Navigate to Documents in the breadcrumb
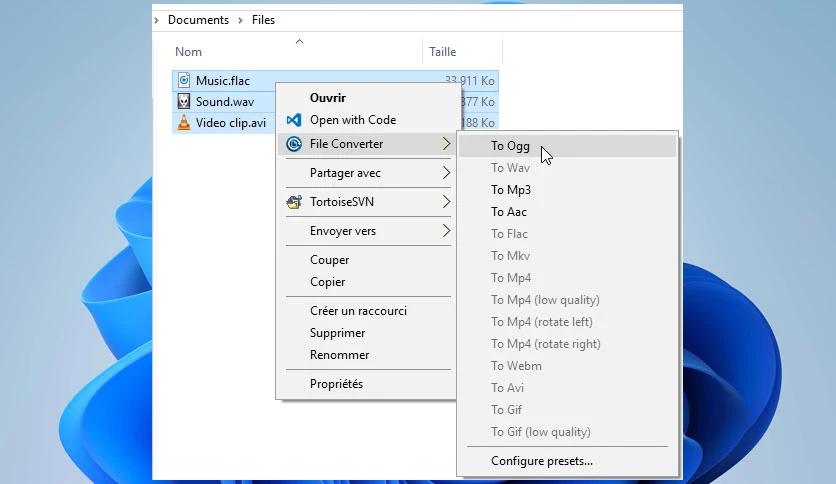The height and width of the screenshot is (484, 836). coord(198,20)
